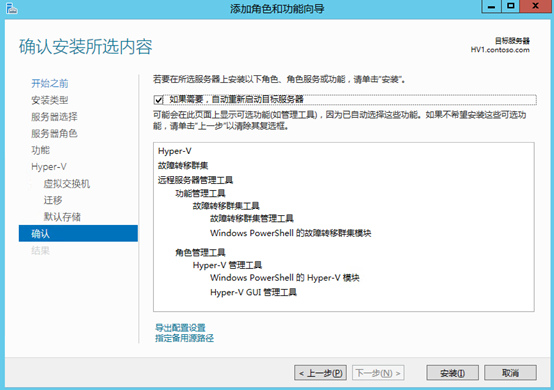Minimize the wizard window
Viewport: 554px width, 390px height.
491,6
